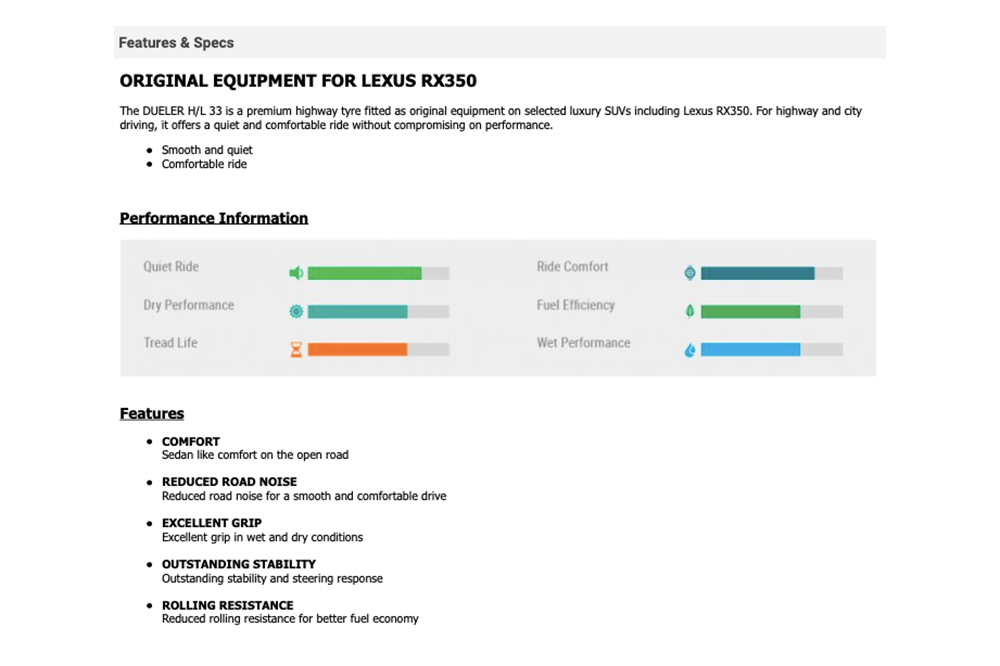Click the EXCELLENT GRIP feature heading
Screen dimensions: 1000x666
point(212,522)
